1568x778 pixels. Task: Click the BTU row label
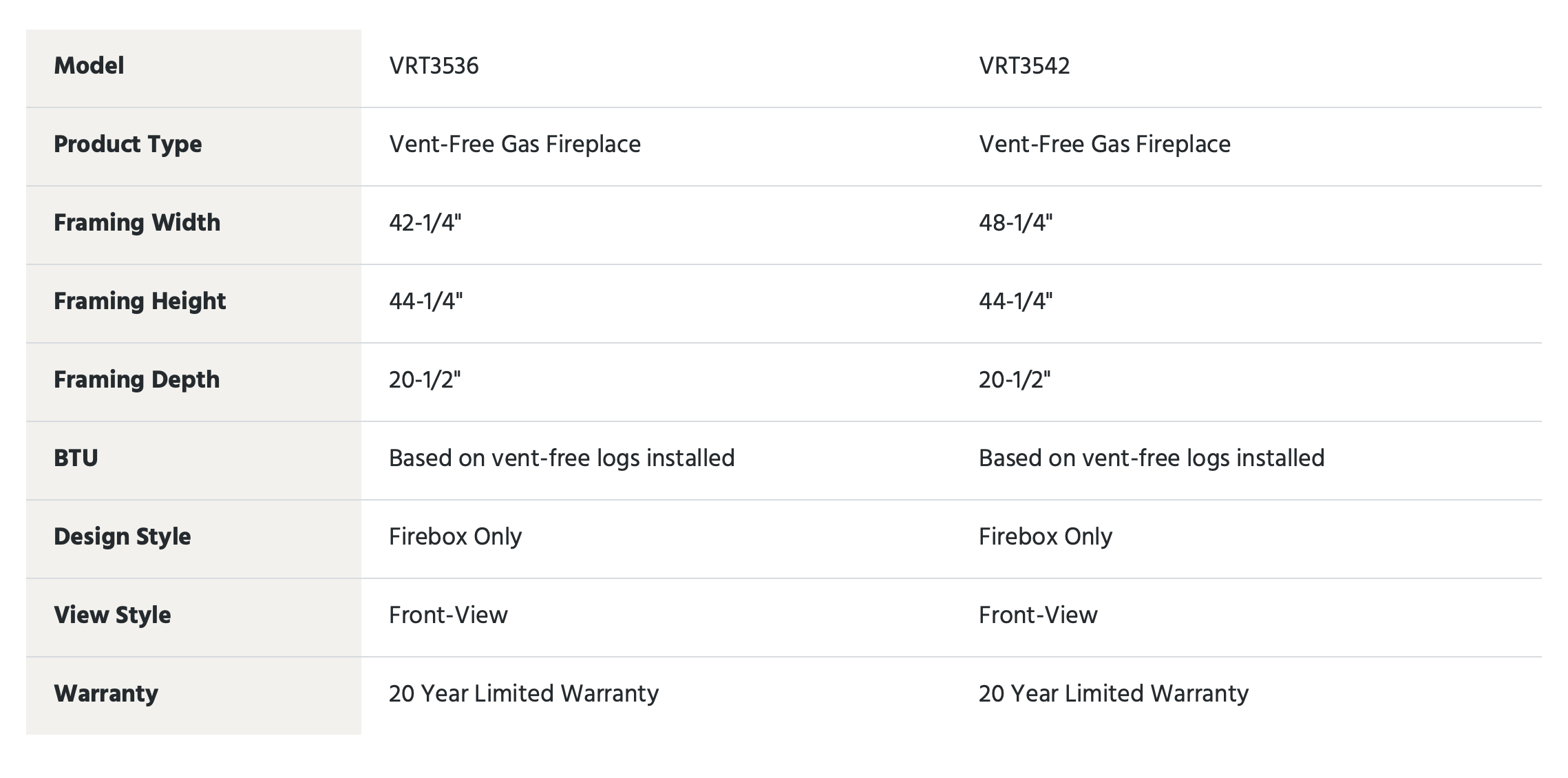coord(76,459)
